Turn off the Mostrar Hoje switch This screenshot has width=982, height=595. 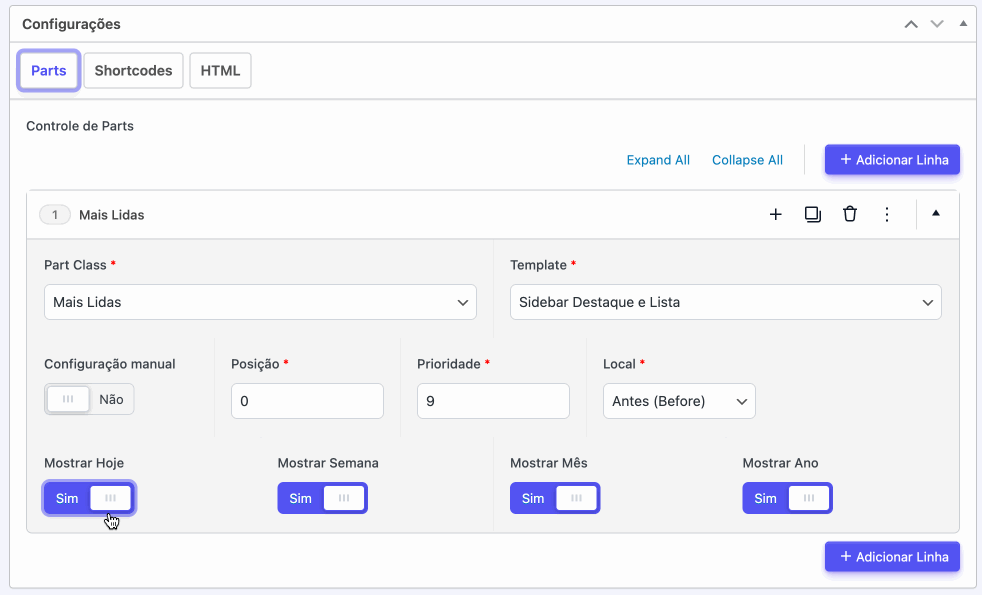pos(89,498)
